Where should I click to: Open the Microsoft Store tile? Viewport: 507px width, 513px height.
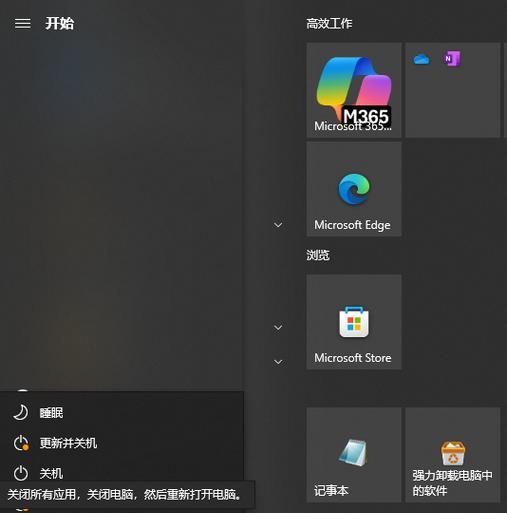pyautogui.click(x=354, y=322)
